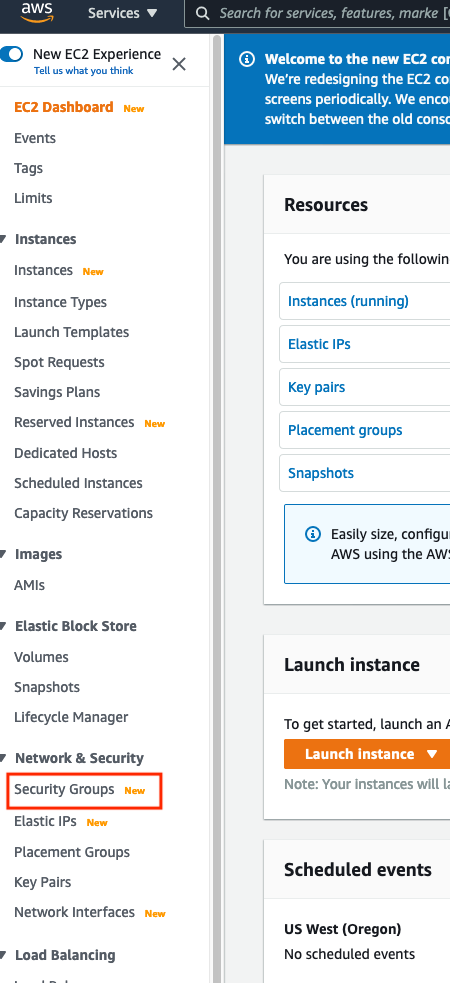Click the Resources panel heading
The height and width of the screenshot is (983, 450).
(326, 205)
